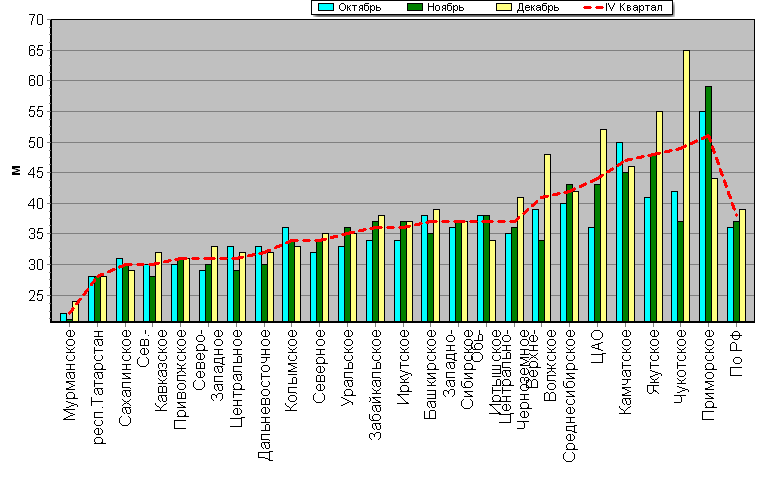Select the IV Квартал legend label
777x479 pixels.
tap(634, 7)
